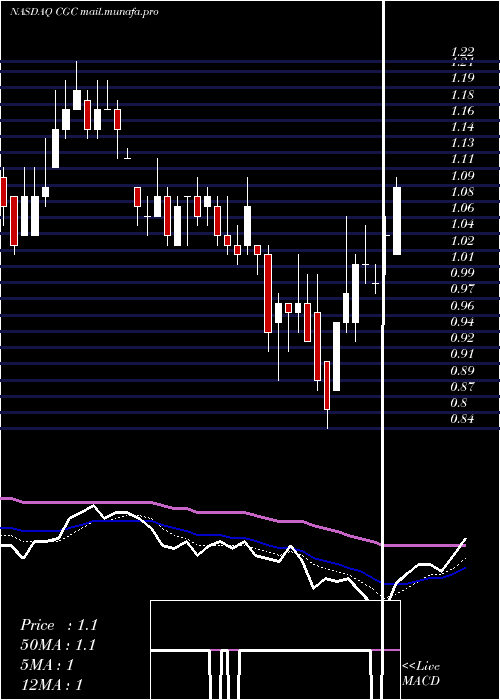Click the 0.97 price level label
The image size is (500, 700).
(462, 289)
